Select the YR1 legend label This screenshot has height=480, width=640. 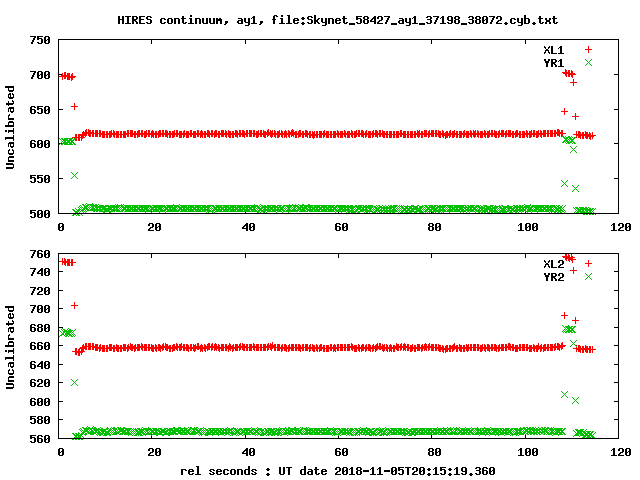[553, 63]
